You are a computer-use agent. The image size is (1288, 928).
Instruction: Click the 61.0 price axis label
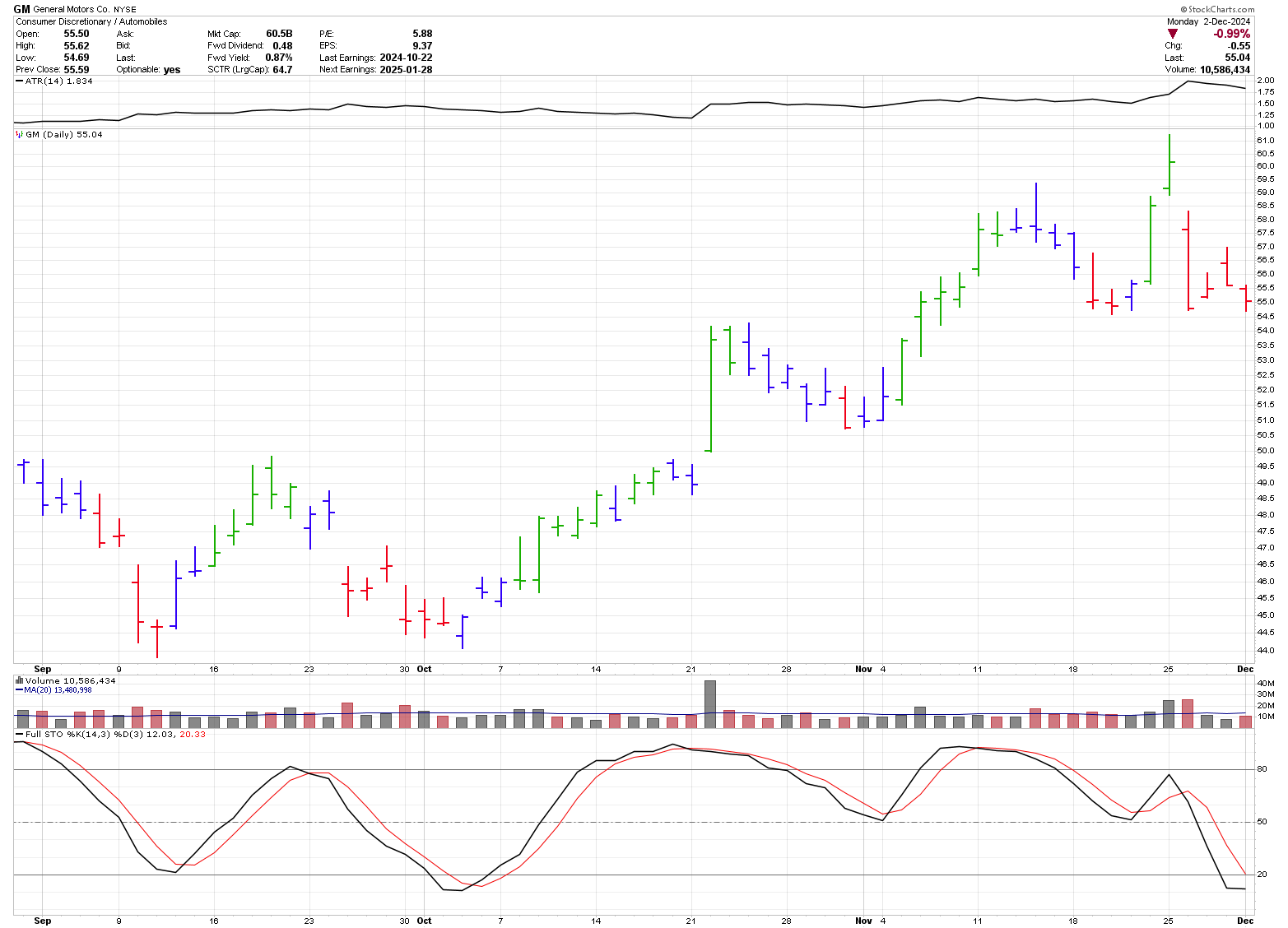pos(1265,141)
